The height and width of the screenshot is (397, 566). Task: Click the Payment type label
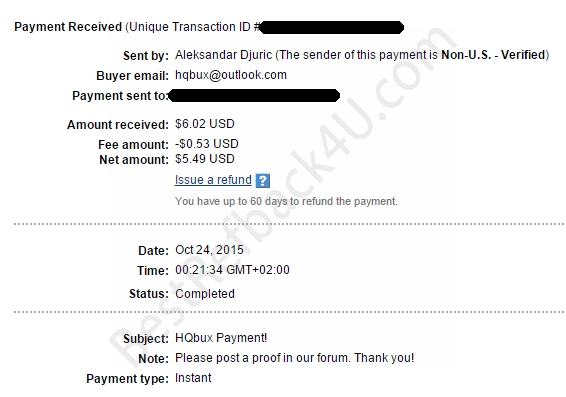click(127, 379)
